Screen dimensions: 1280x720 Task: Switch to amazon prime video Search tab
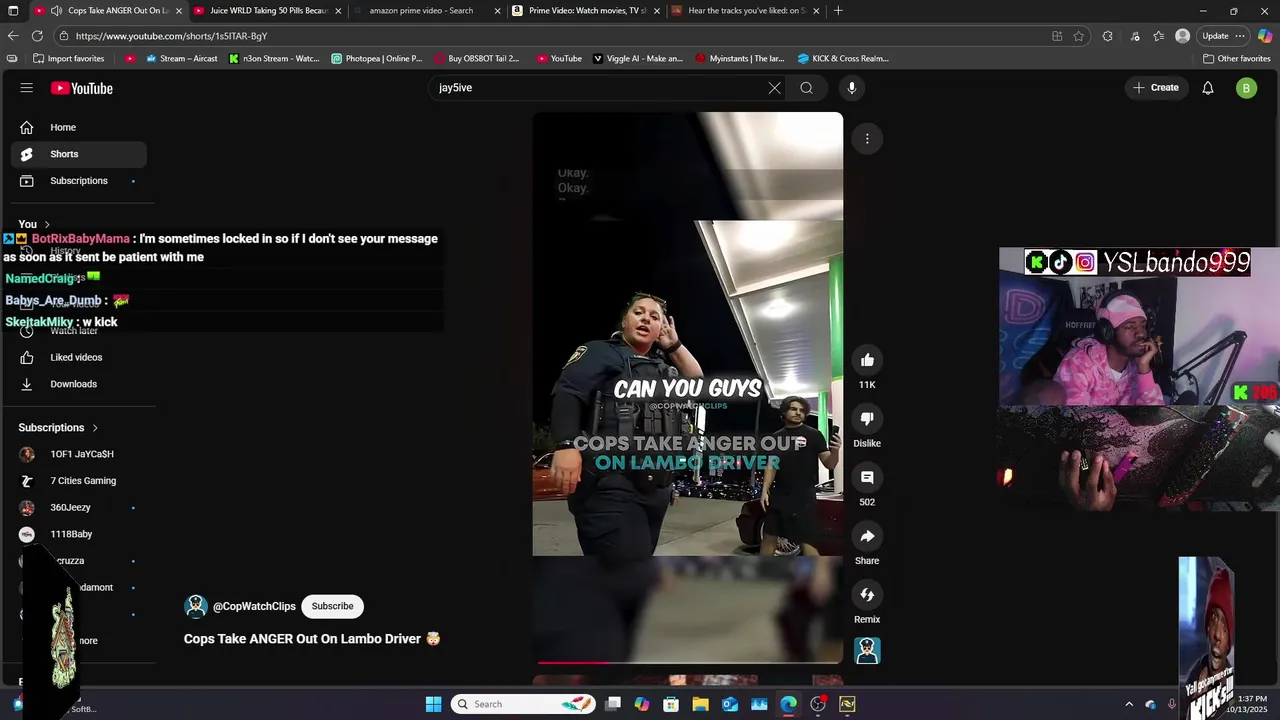[x=428, y=11]
